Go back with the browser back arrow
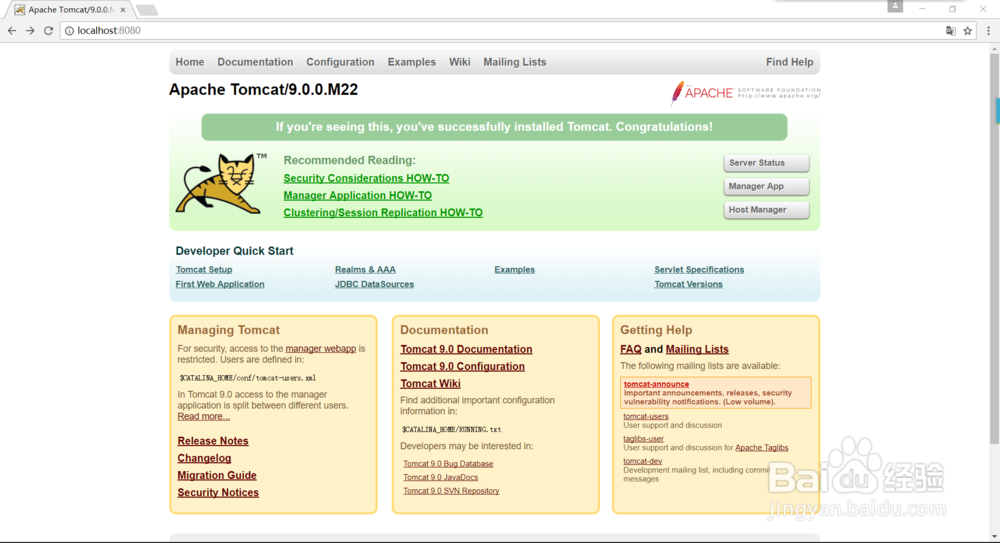The image size is (1000, 543). pyautogui.click(x=11, y=30)
